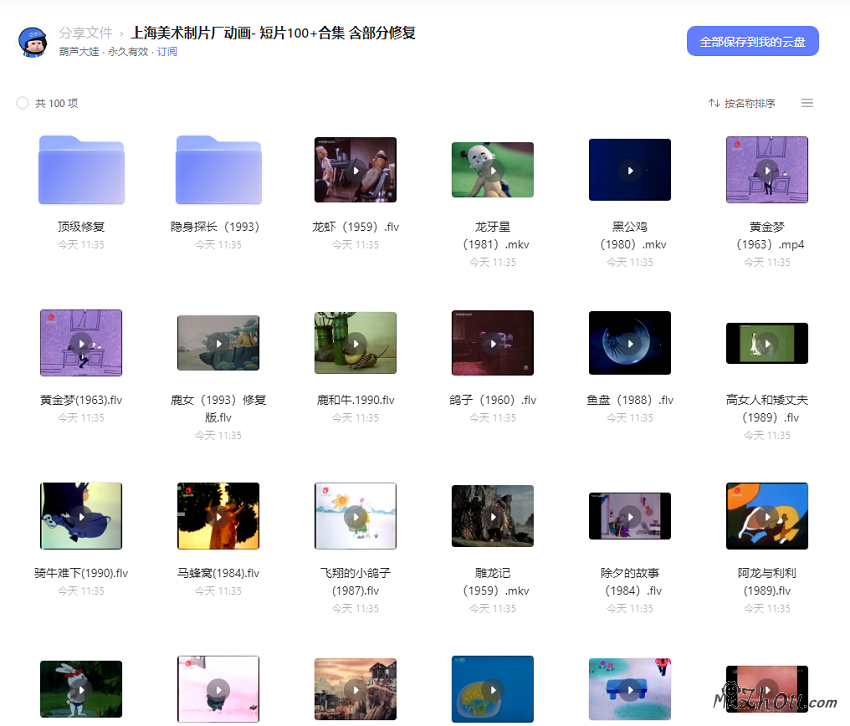This screenshot has height=726, width=850.
Task: Click the 全部保存到我的云盘 button
Action: pos(753,41)
